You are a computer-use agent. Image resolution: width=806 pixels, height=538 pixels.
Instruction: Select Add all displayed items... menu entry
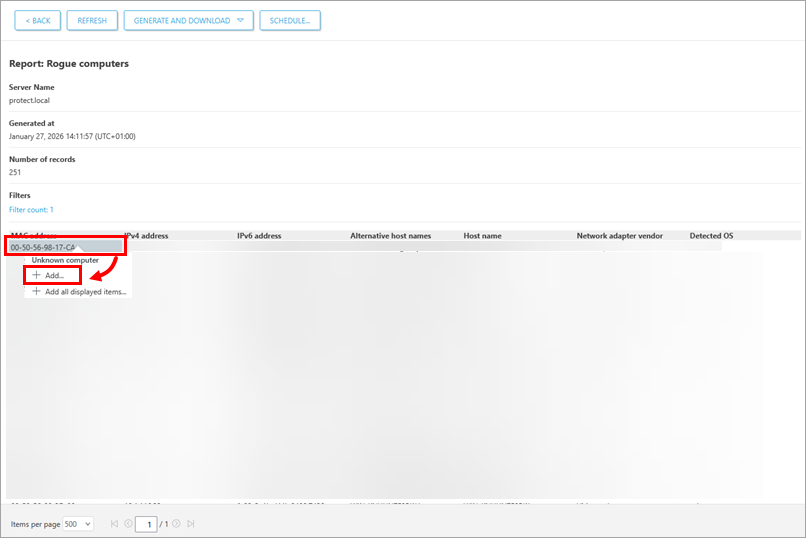[x=85, y=292]
